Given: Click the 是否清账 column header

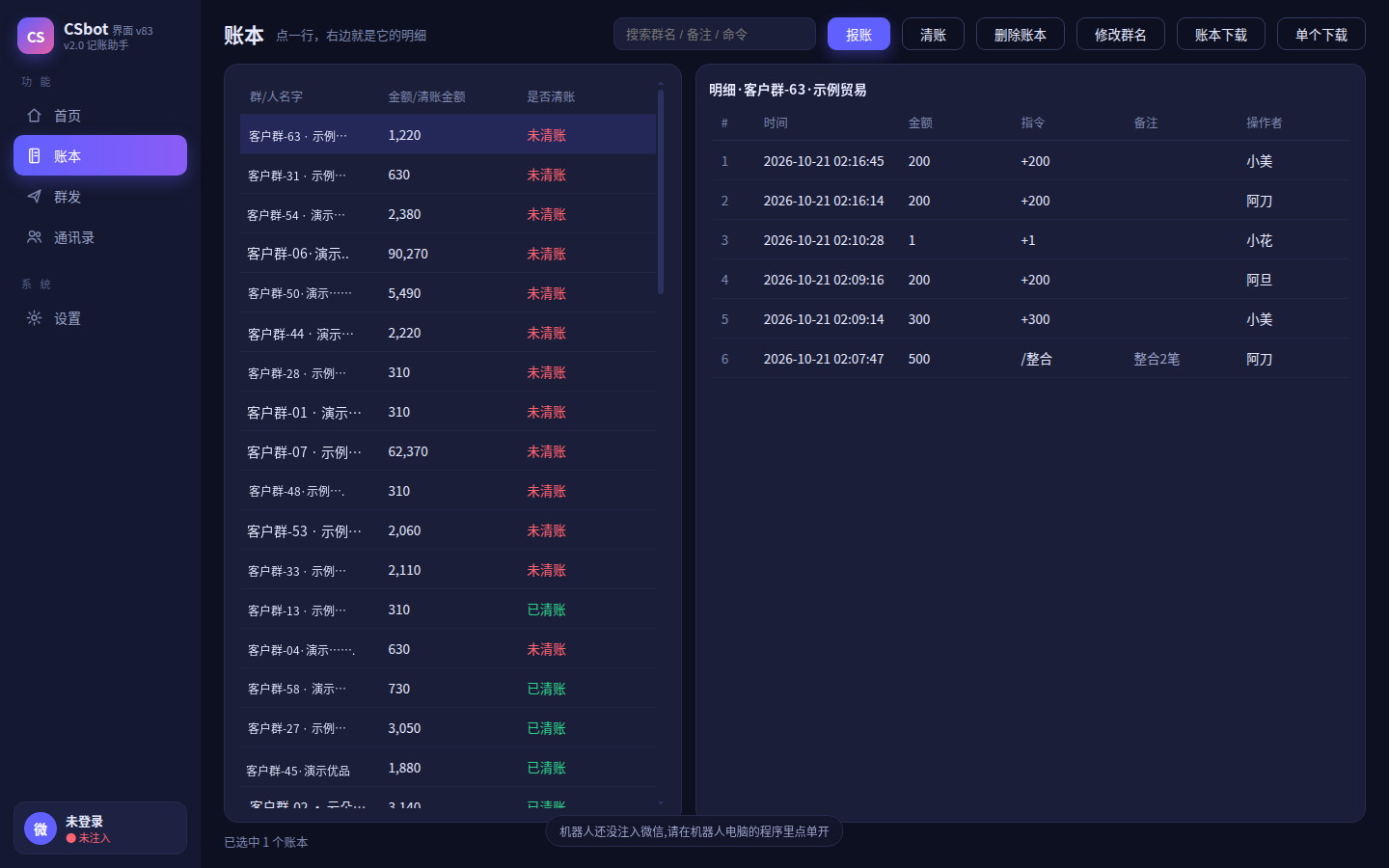Looking at the screenshot, I should pos(551,96).
